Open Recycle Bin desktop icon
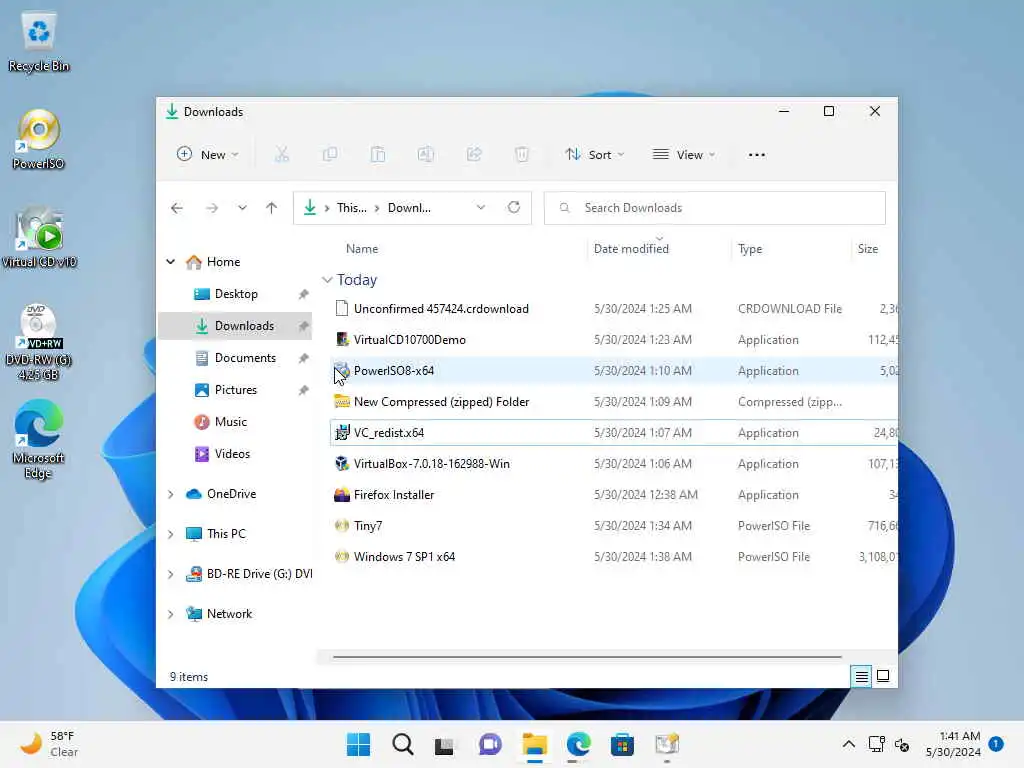 point(39,42)
